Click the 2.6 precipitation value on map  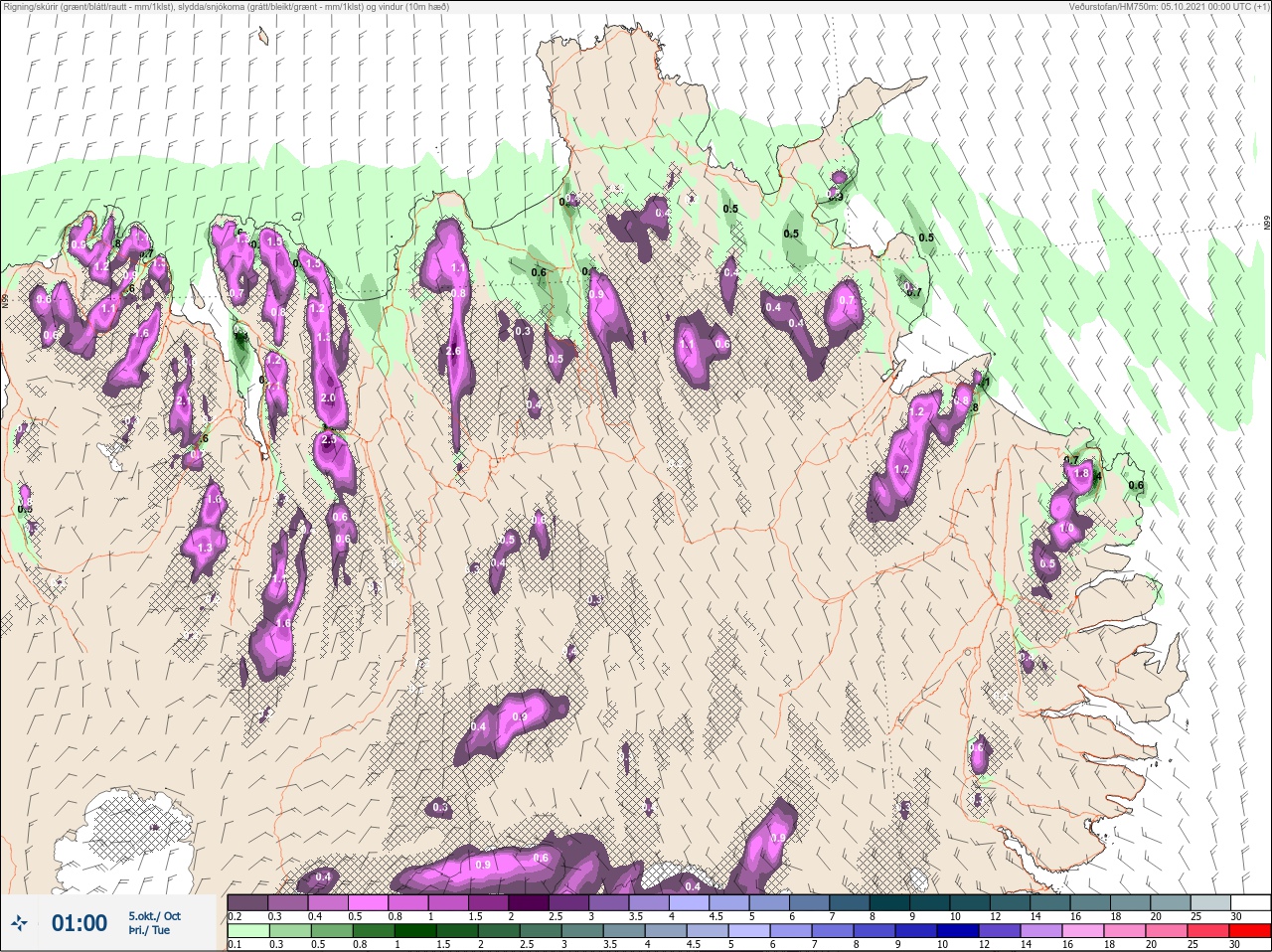453,352
